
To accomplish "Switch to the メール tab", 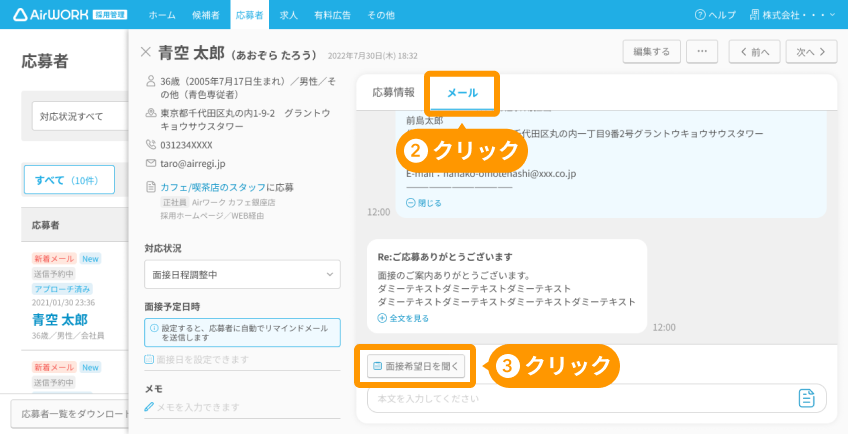I will point(462,93).
